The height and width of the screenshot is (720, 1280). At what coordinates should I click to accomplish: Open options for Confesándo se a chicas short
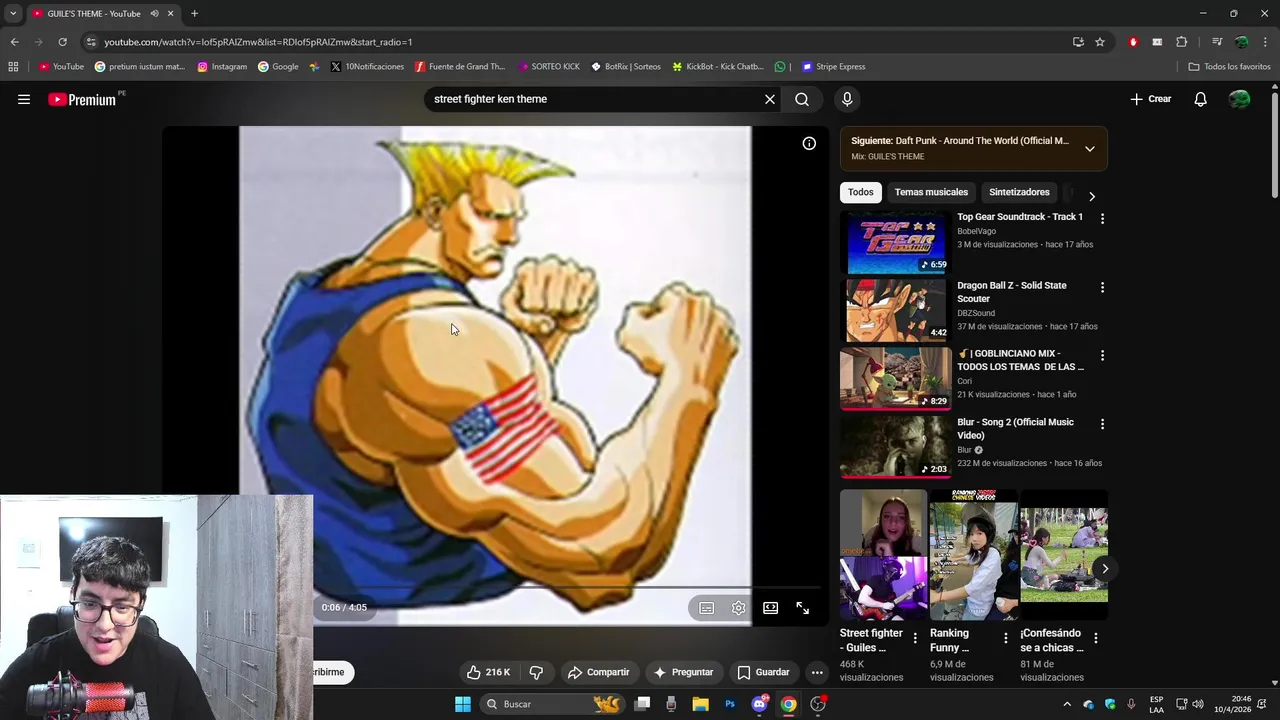tap(1095, 638)
